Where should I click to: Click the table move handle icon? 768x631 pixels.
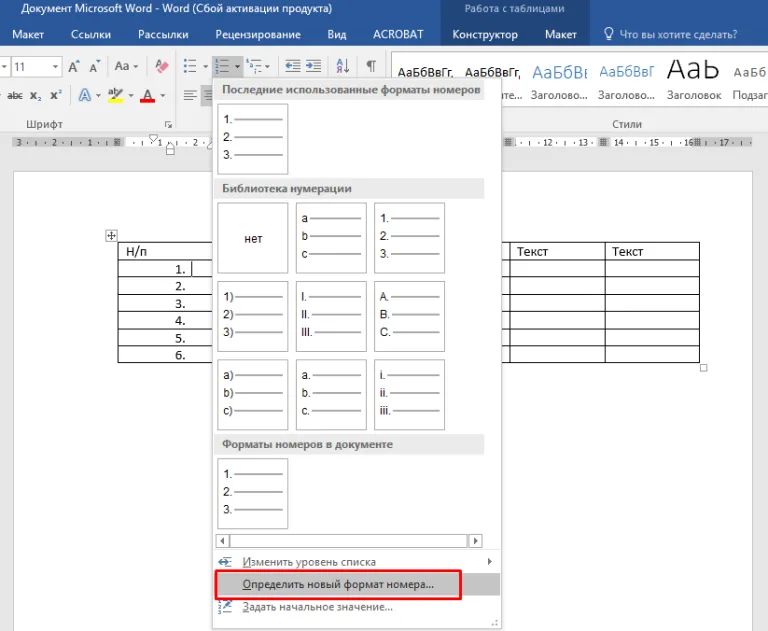112,236
